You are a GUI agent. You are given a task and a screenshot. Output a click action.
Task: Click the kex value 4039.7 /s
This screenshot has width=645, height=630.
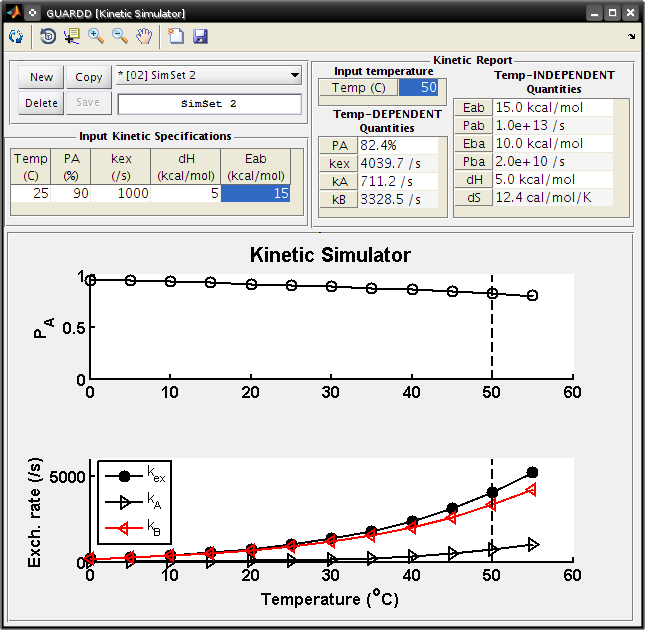pyautogui.click(x=398, y=163)
